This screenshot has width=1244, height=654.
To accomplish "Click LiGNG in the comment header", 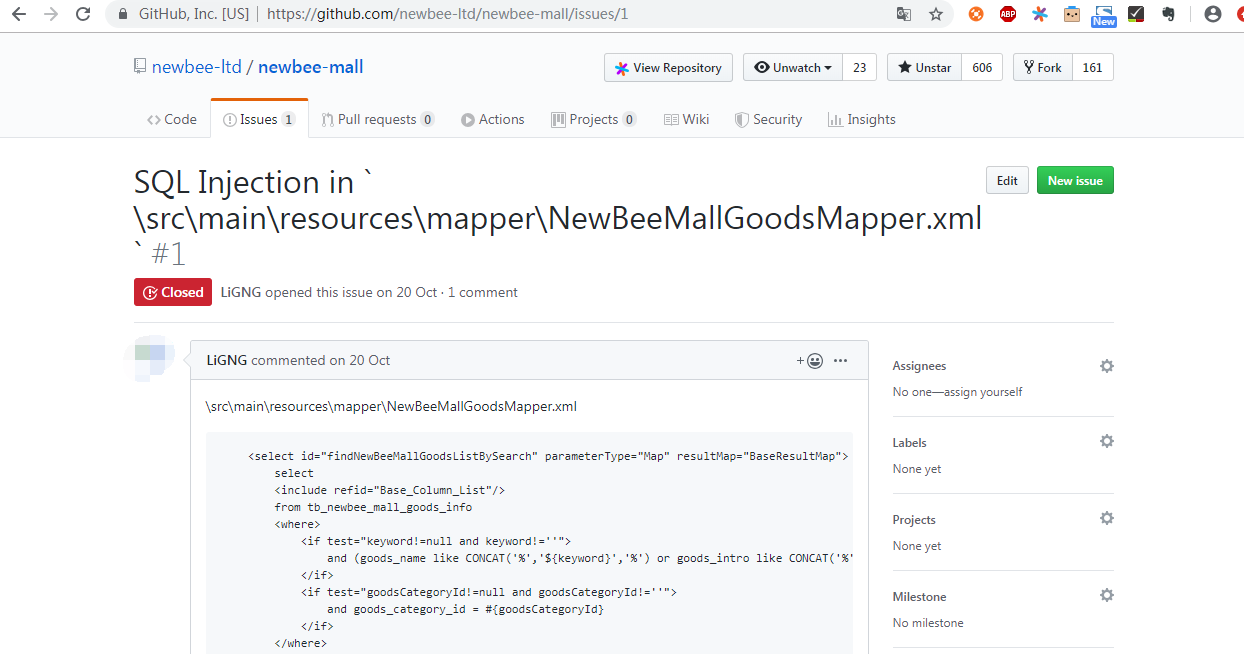I will (x=227, y=360).
